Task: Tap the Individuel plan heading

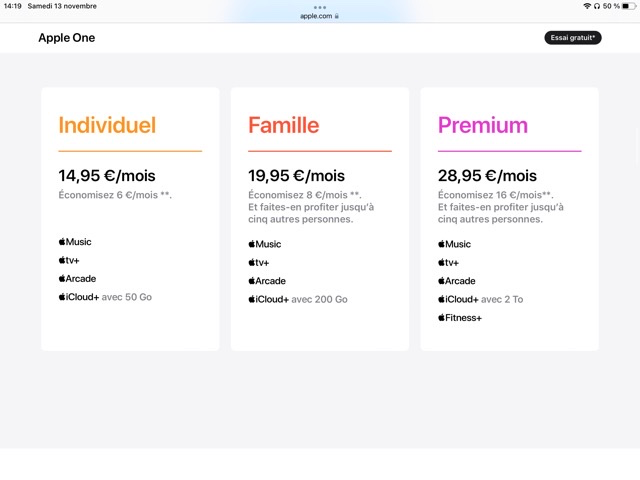Action: coord(107,125)
